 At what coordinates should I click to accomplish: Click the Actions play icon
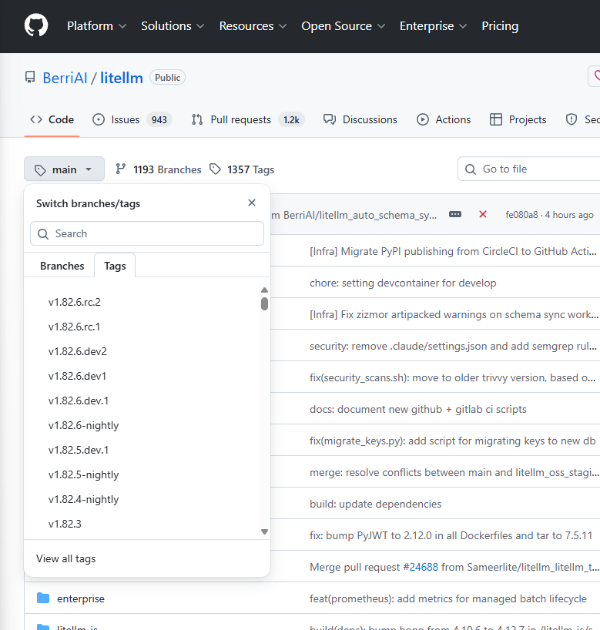click(x=423, y=120)
